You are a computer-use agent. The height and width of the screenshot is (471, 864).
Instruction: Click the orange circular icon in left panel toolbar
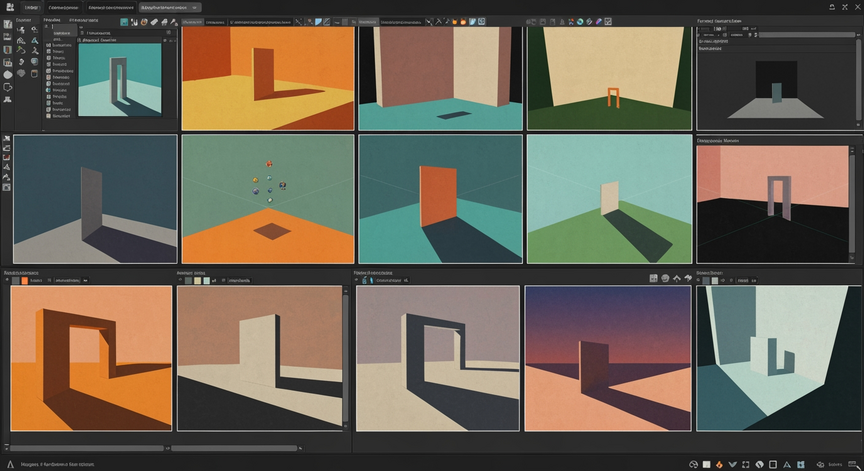point(144,22)
